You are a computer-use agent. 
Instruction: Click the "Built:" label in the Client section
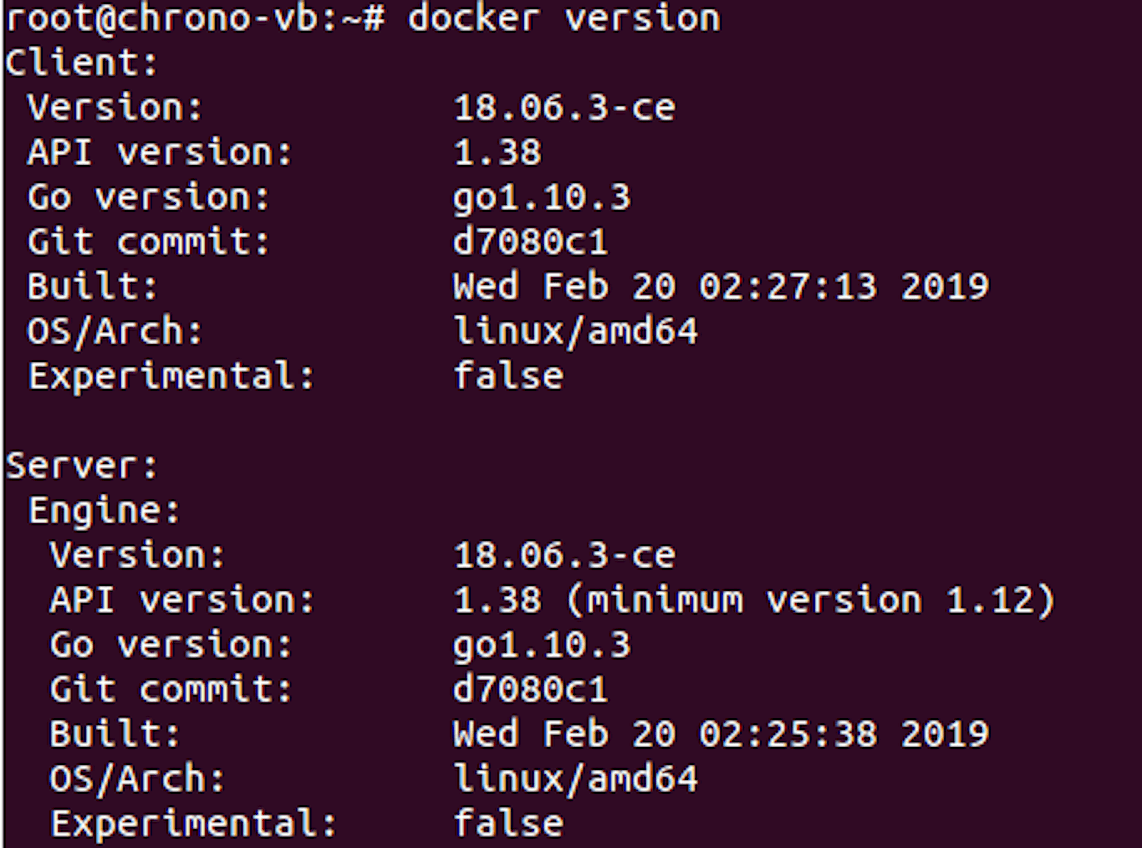93,287
